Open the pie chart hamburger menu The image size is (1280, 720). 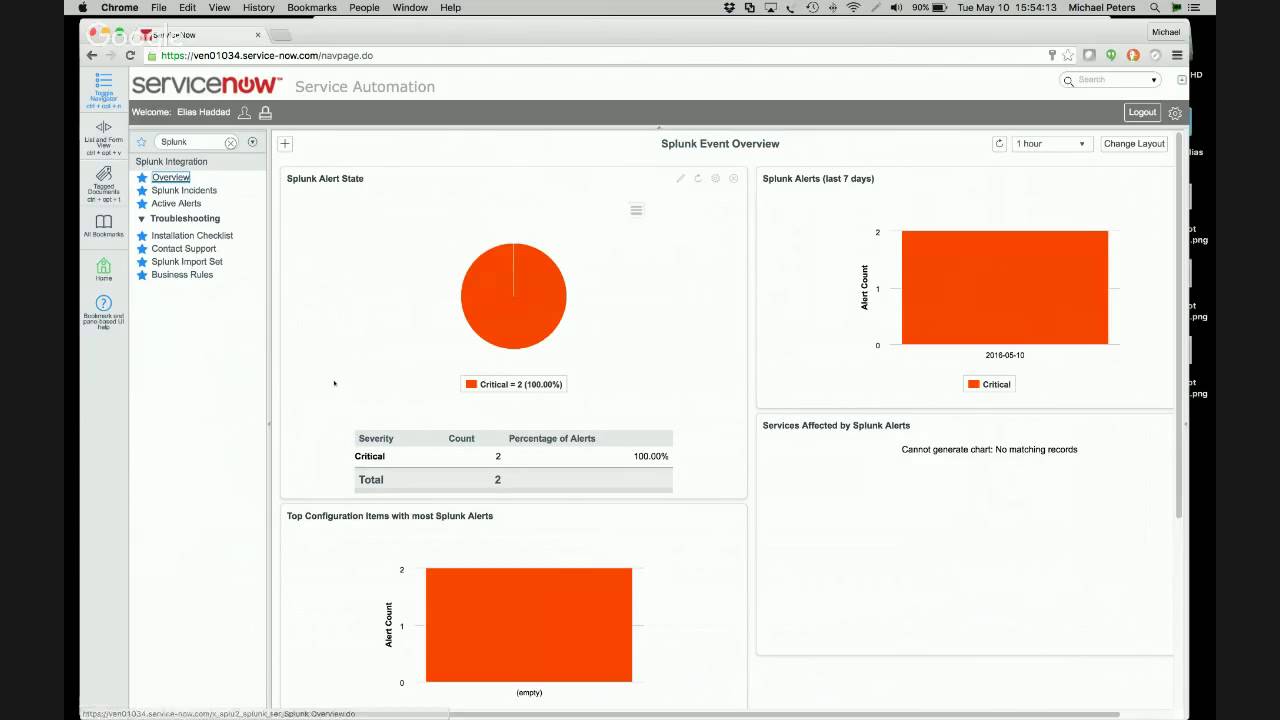(636, 210)
